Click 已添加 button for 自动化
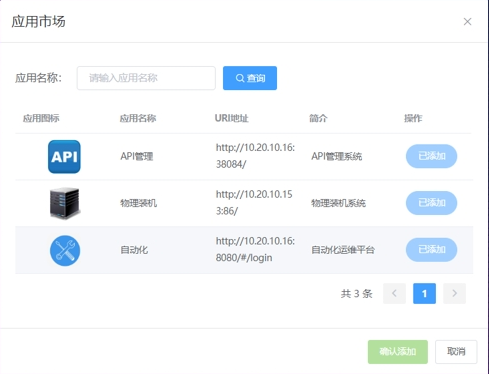 (x=431, y=250)
